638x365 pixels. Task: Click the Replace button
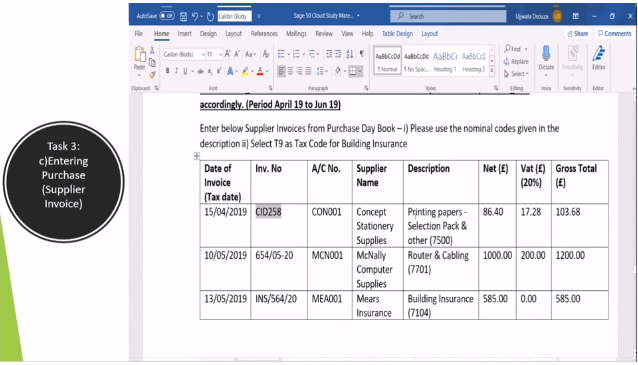pos(516,61)
